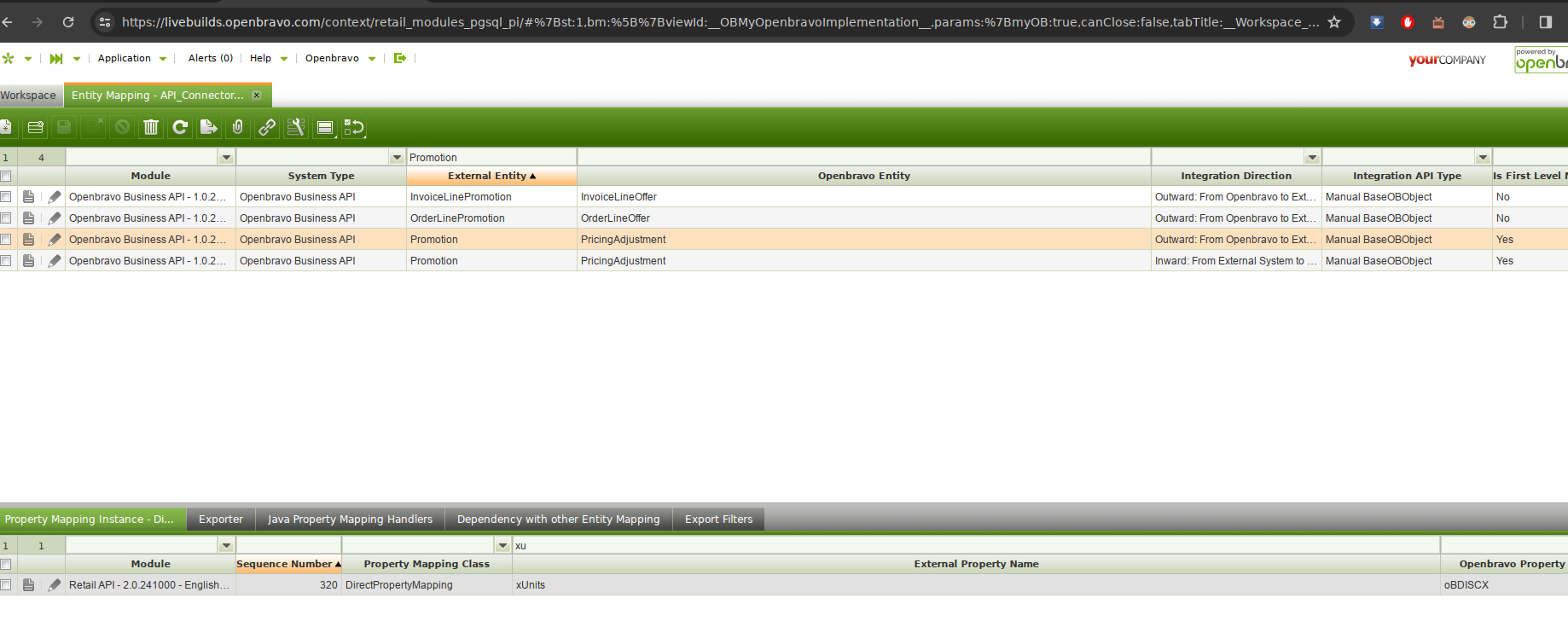Image resolution: width=1568 pixels, height=627 pixels.
Task: Edit the OrderLinePromotion row with pencil
Action: [55, 218]
